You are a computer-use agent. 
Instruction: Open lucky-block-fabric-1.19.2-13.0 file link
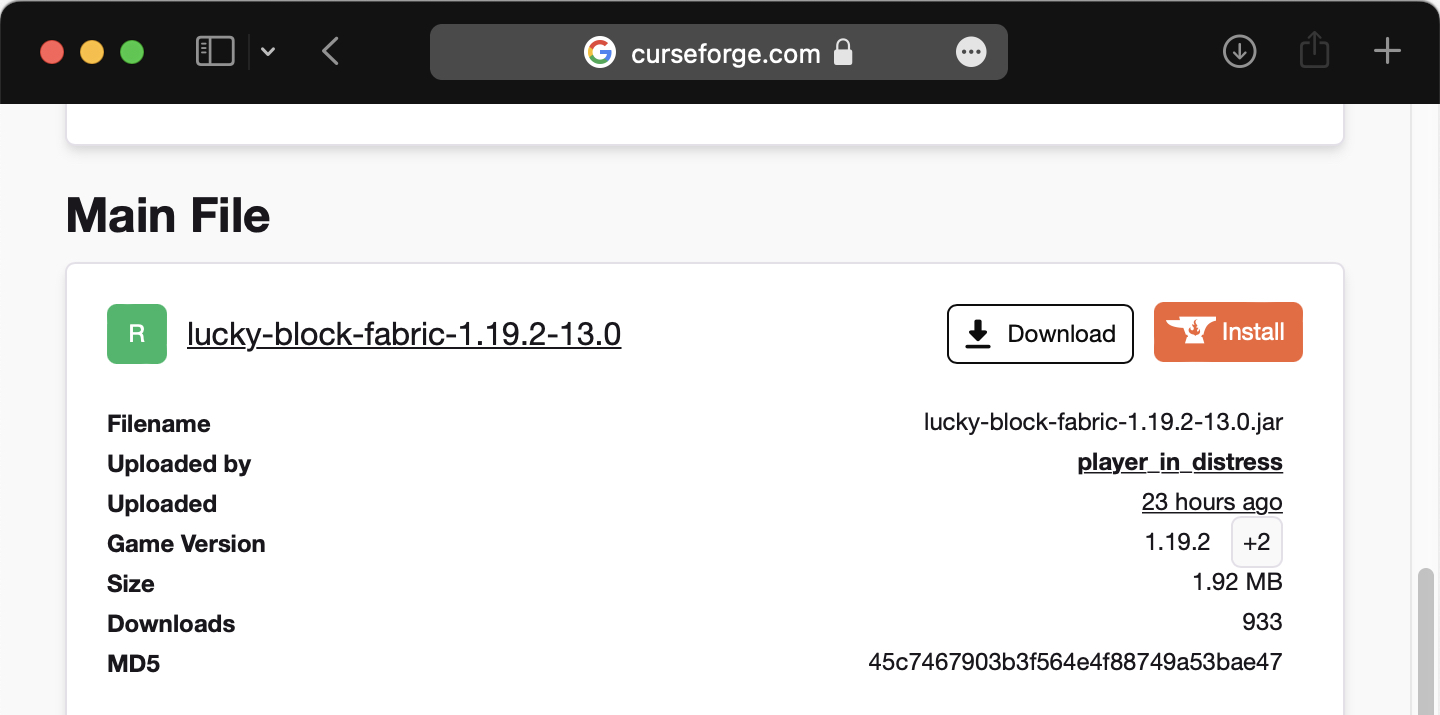pyautogui.click(x=404, y=334)
